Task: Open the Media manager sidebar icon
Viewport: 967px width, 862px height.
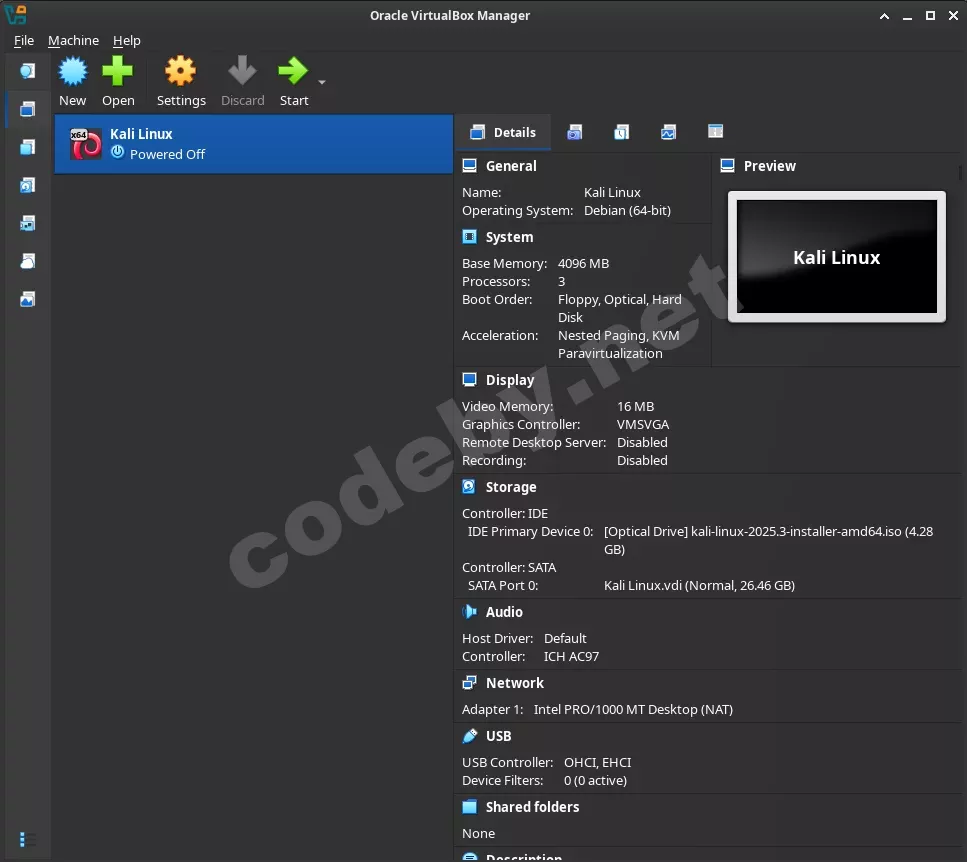Action: 27,185
